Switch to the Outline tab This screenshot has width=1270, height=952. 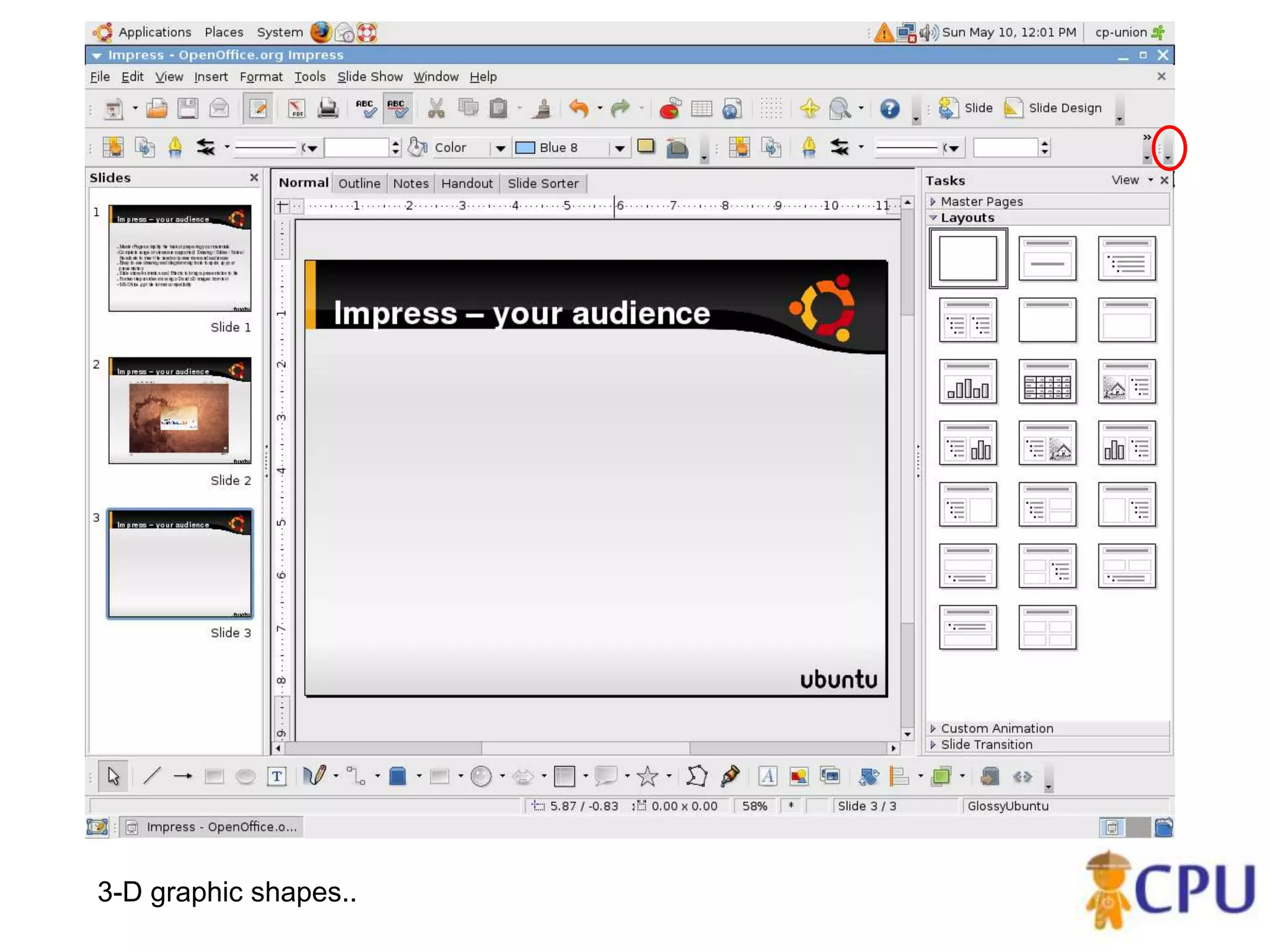tap(359, 183)
